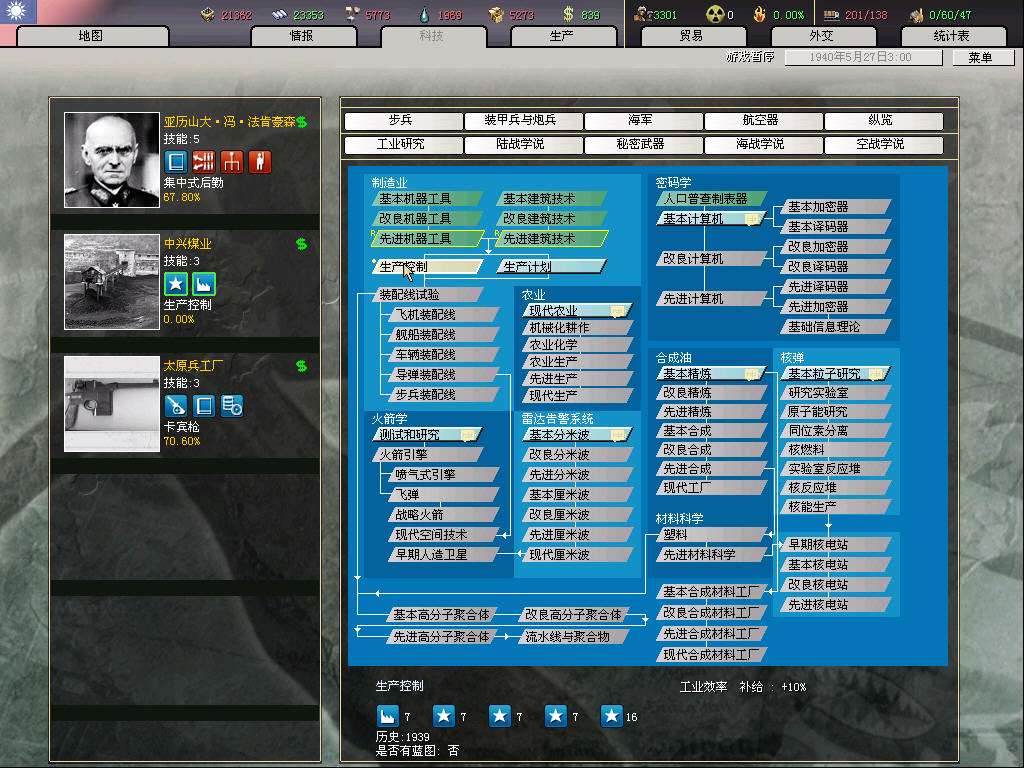
Task: Click 中兴煤业 research progress 0.00%
Action: pos(179,319)
